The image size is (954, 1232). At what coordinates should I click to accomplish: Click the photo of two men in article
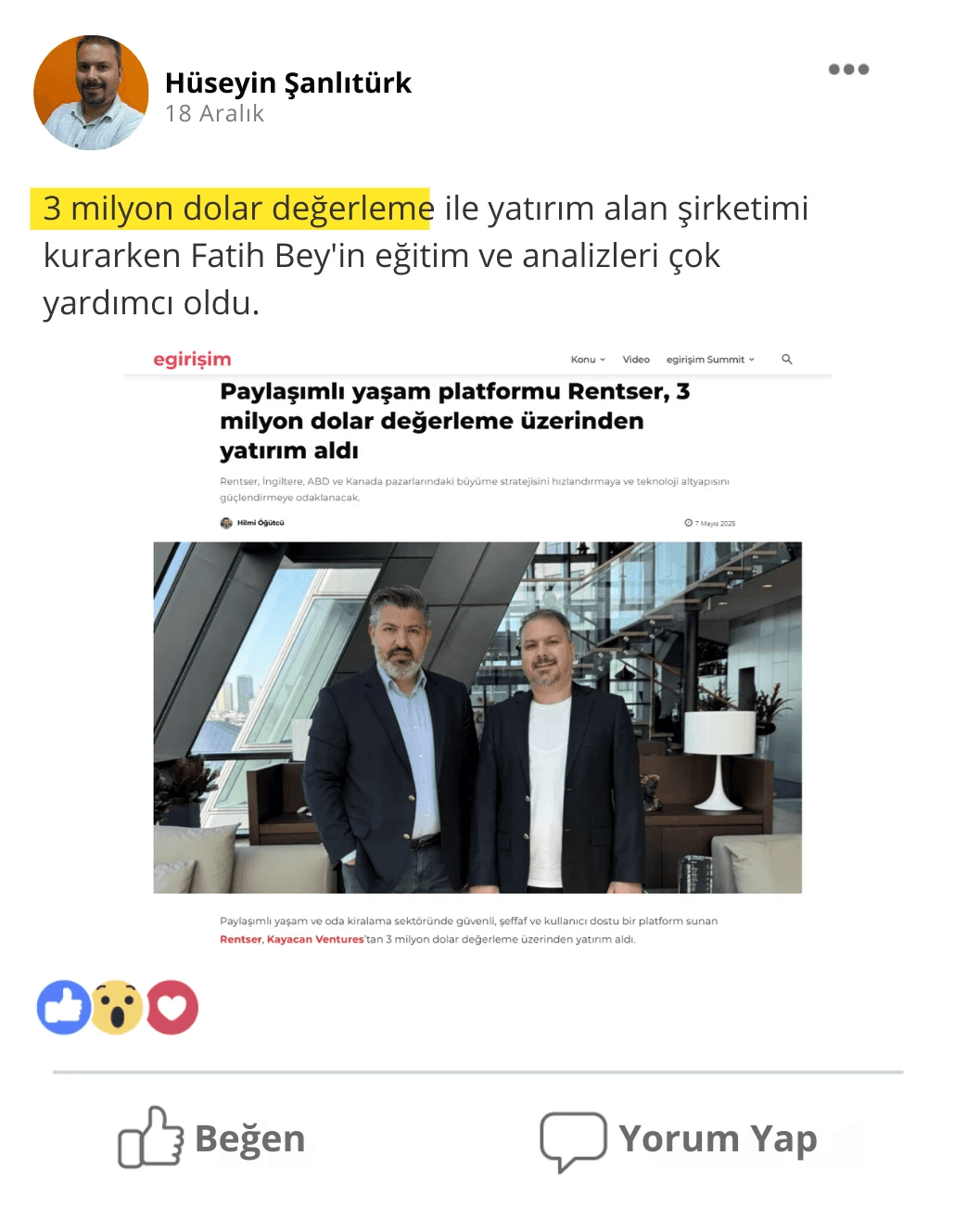click(x=477, y=718)
